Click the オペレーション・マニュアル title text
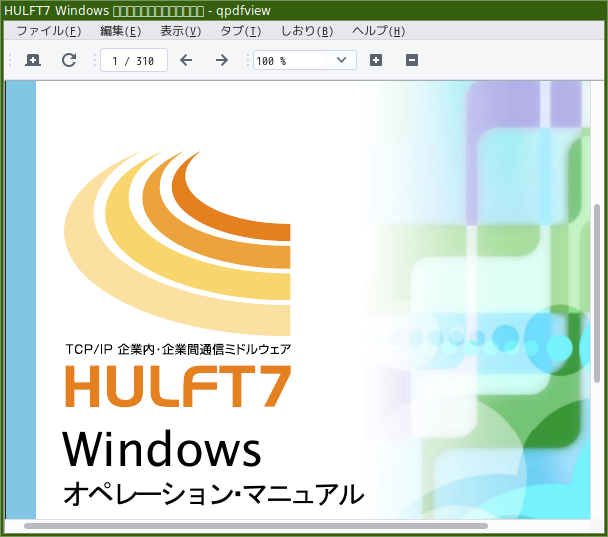 pyautogui.click(x=214, y=493)
